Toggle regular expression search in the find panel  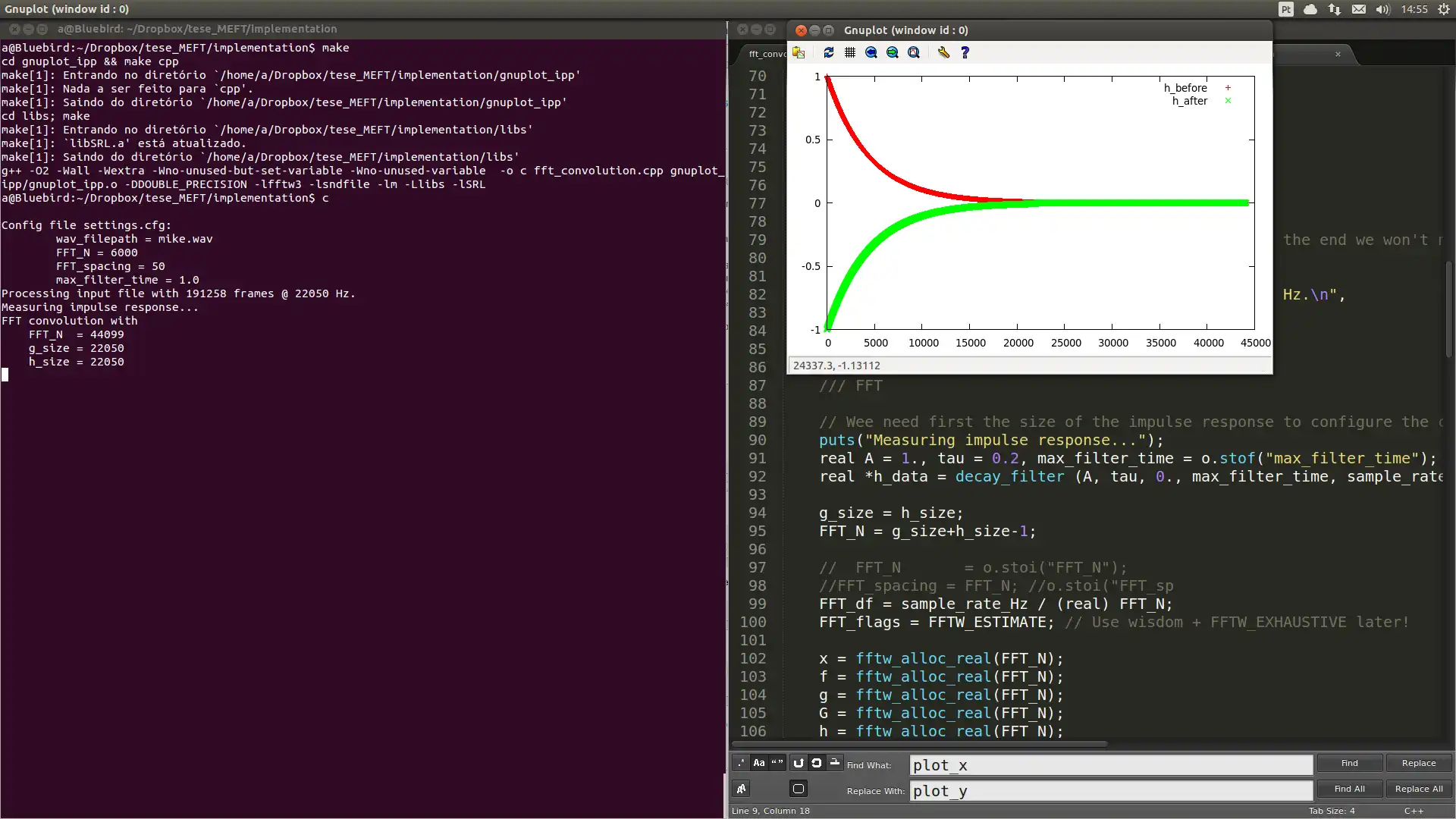pos(741,763)
